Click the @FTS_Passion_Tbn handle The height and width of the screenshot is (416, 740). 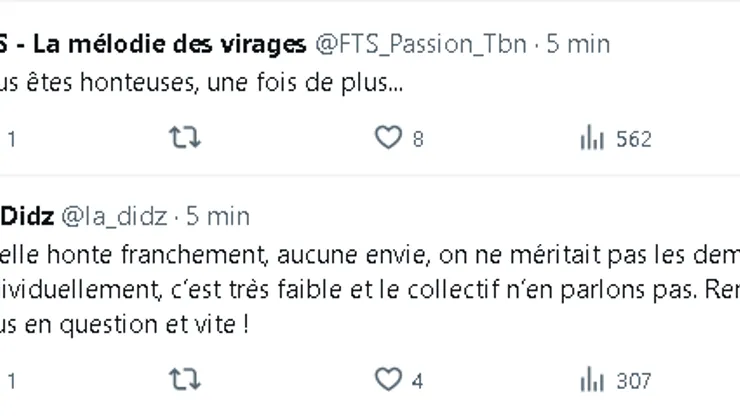[421, 44]
